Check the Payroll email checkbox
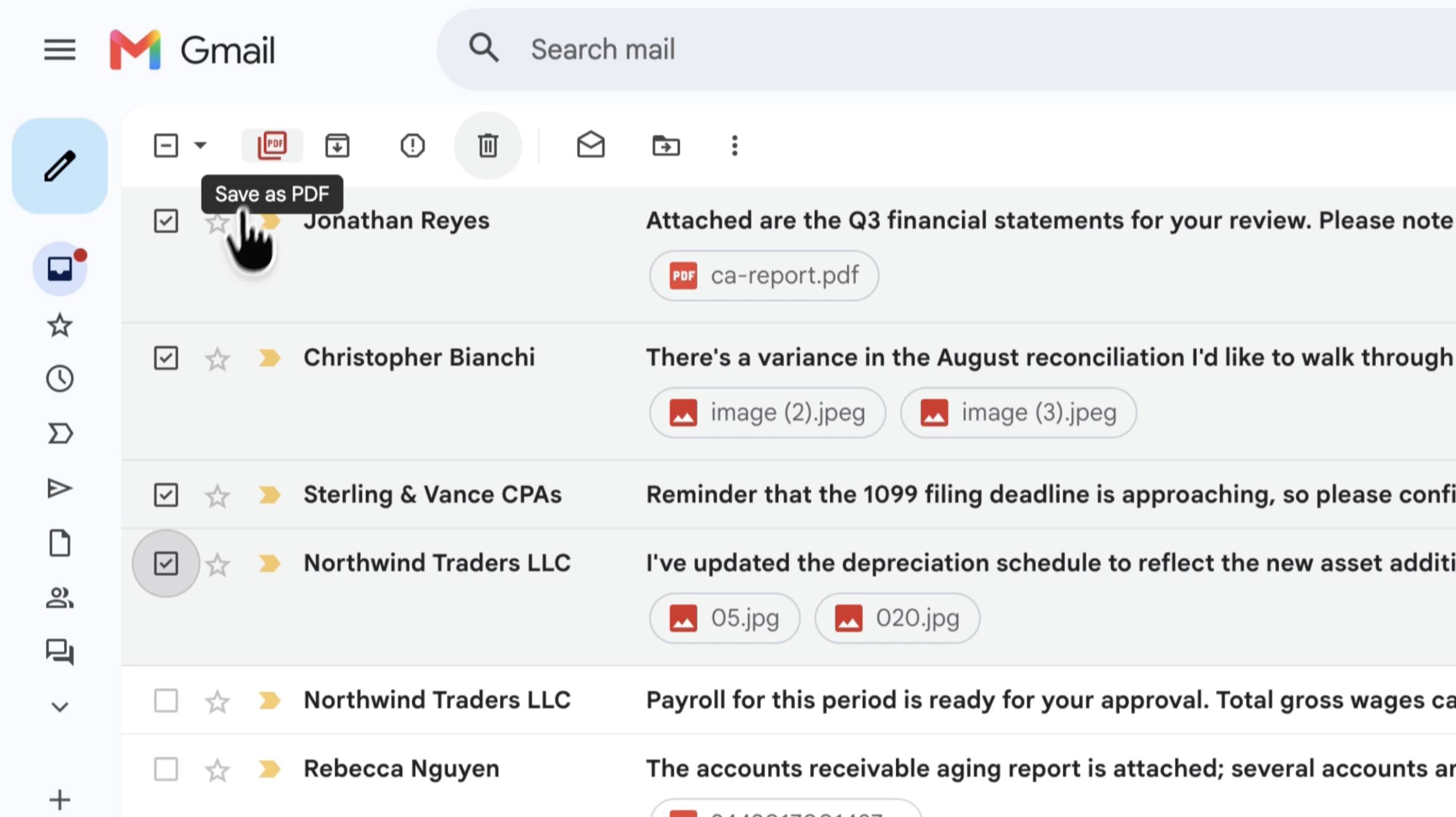1456x817 pixels. pyautogui.click(x=166, y=700)
